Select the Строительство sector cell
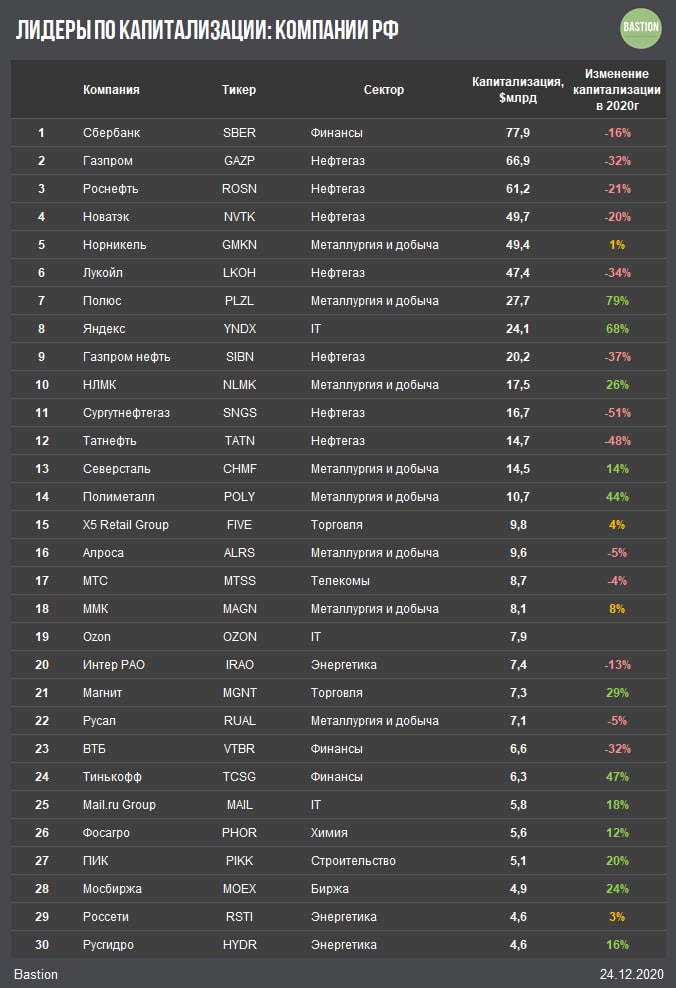The width and height of the screenshot is (676, 988). tap(353, 861)
